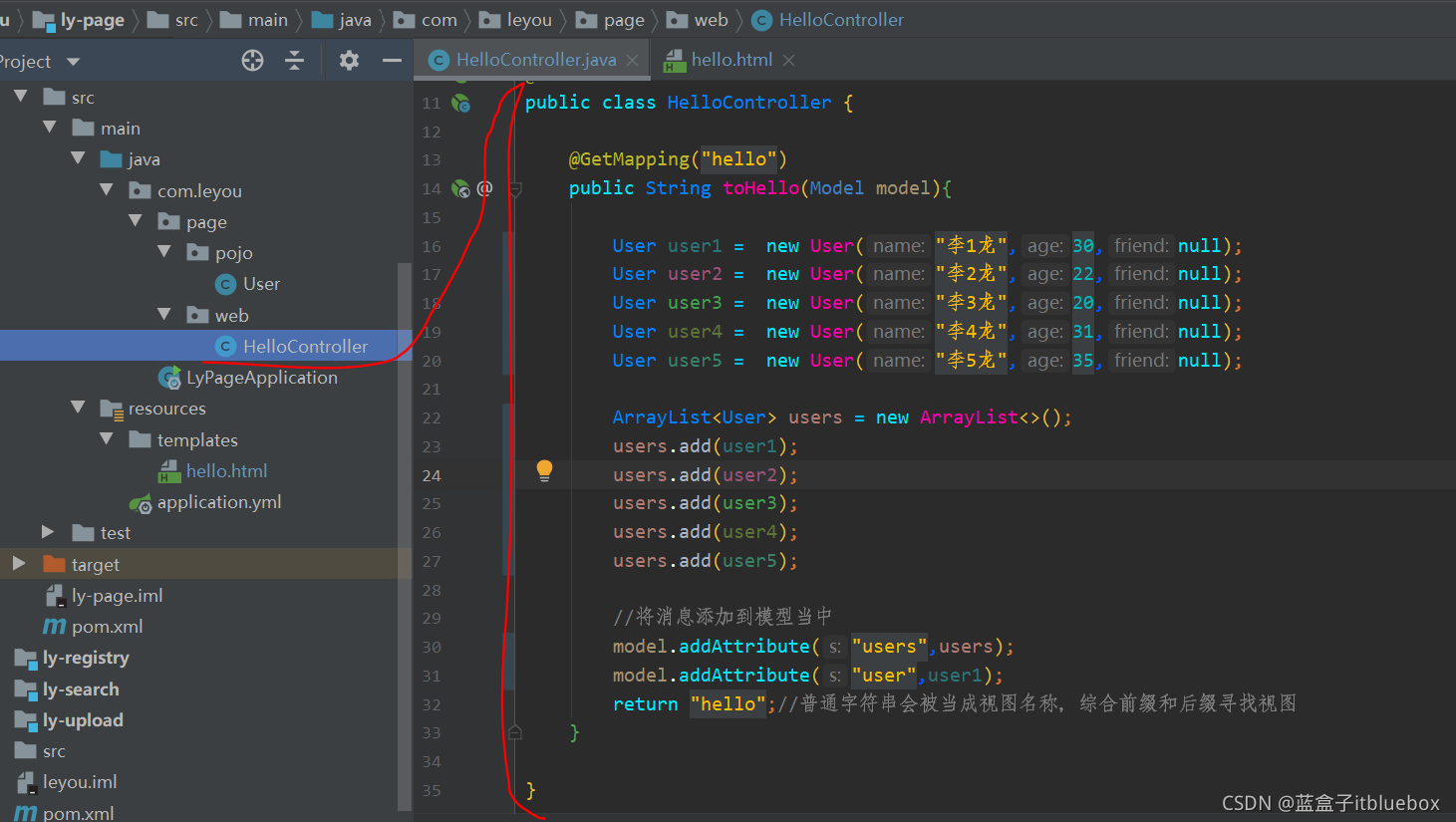This screenshot has height=822, width=1456.
Task: Select LyPageApplication in project tree
Action: pos(262,378)
